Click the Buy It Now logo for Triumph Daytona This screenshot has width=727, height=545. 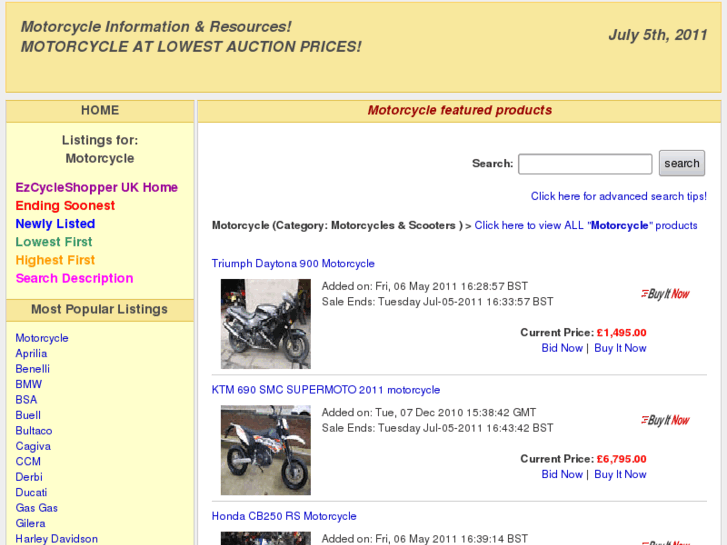(665, 294)
